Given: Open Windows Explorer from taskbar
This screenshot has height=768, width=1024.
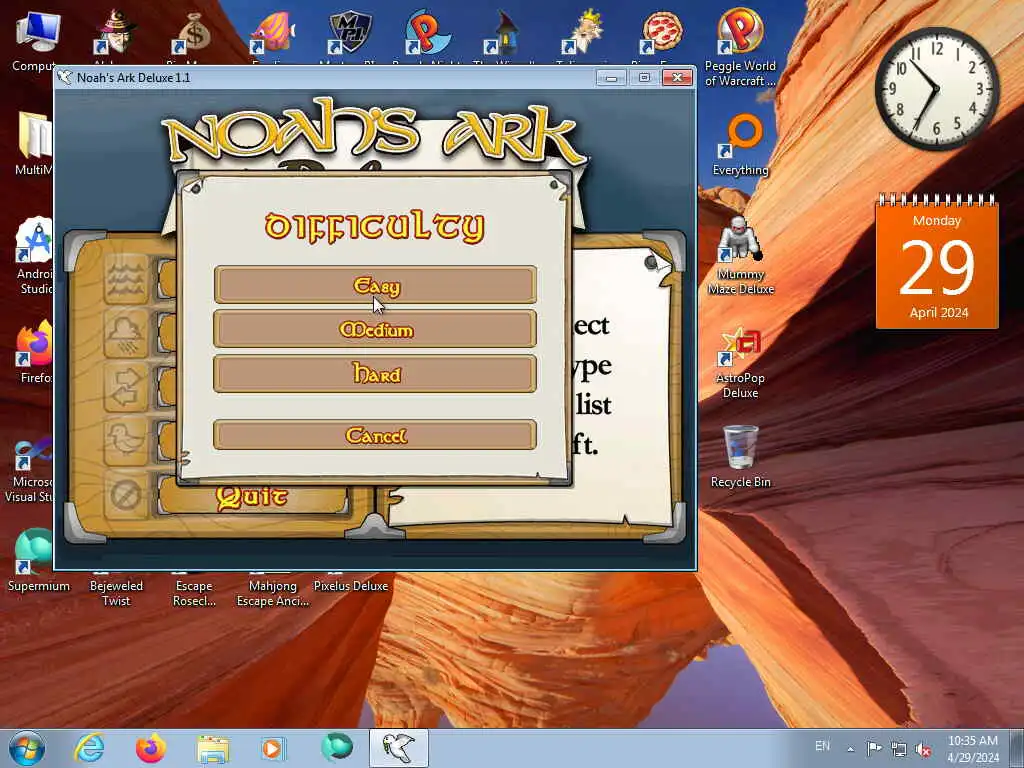Looking at the screenshot, I should pos(213,748).
